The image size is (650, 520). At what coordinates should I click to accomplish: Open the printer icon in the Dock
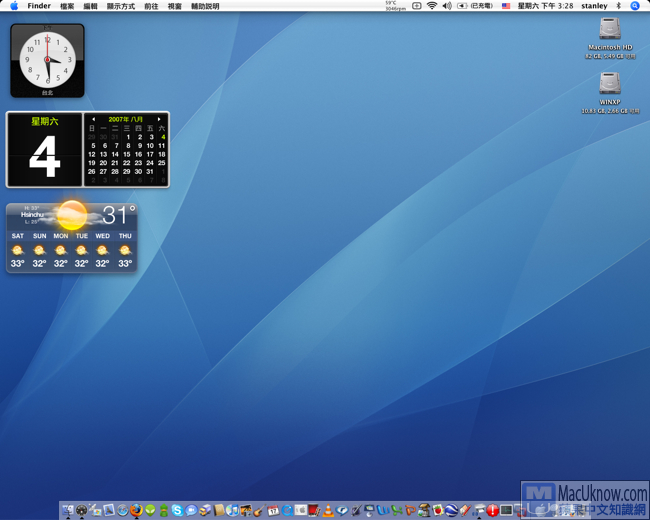click(480, 510)
